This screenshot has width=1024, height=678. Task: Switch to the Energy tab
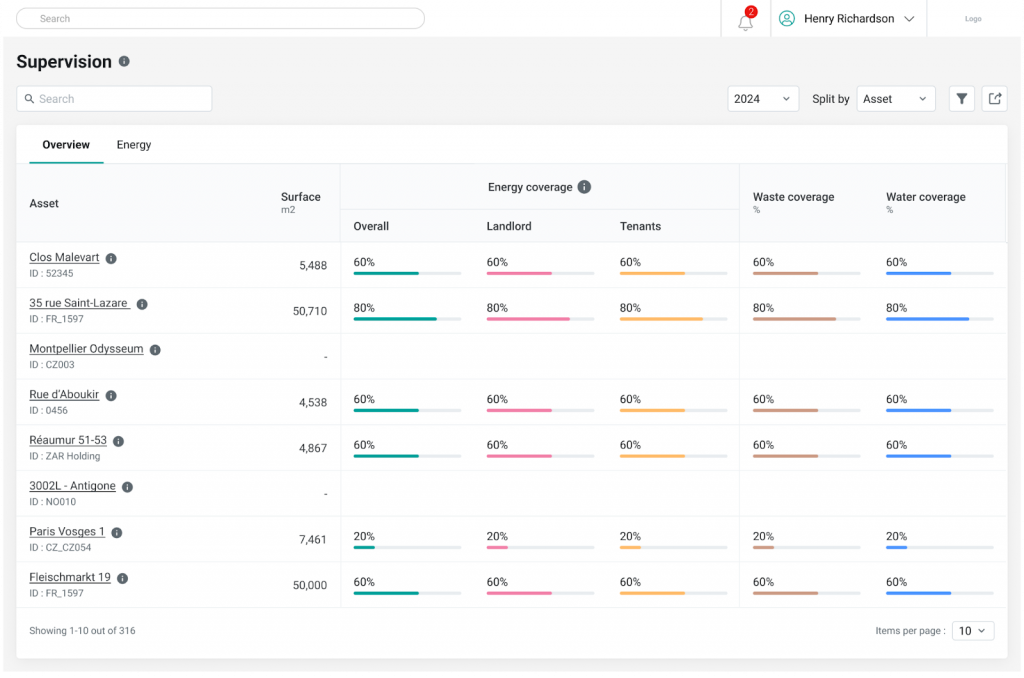pos(134,145)
